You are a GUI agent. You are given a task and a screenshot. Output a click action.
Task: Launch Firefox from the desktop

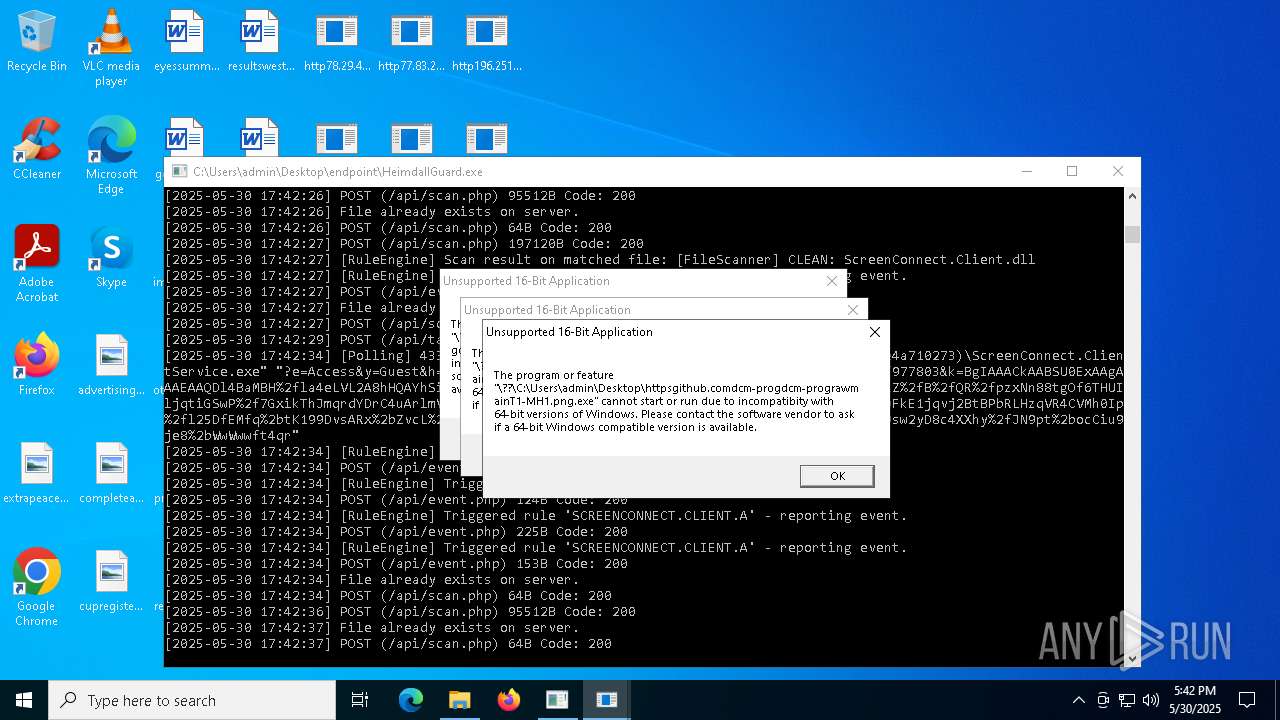point(37,365)
